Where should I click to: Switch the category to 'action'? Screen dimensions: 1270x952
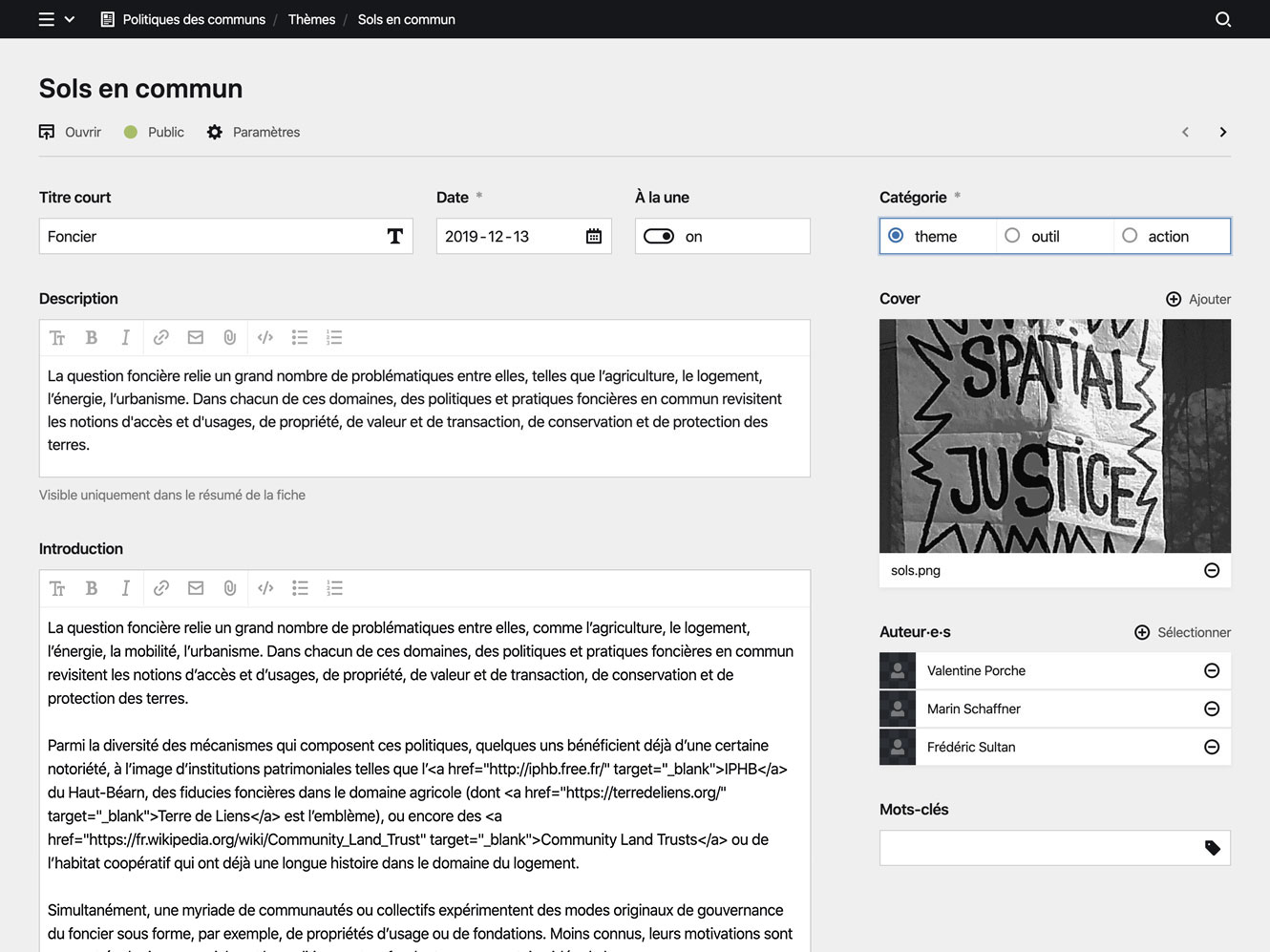pos(1131,236)
